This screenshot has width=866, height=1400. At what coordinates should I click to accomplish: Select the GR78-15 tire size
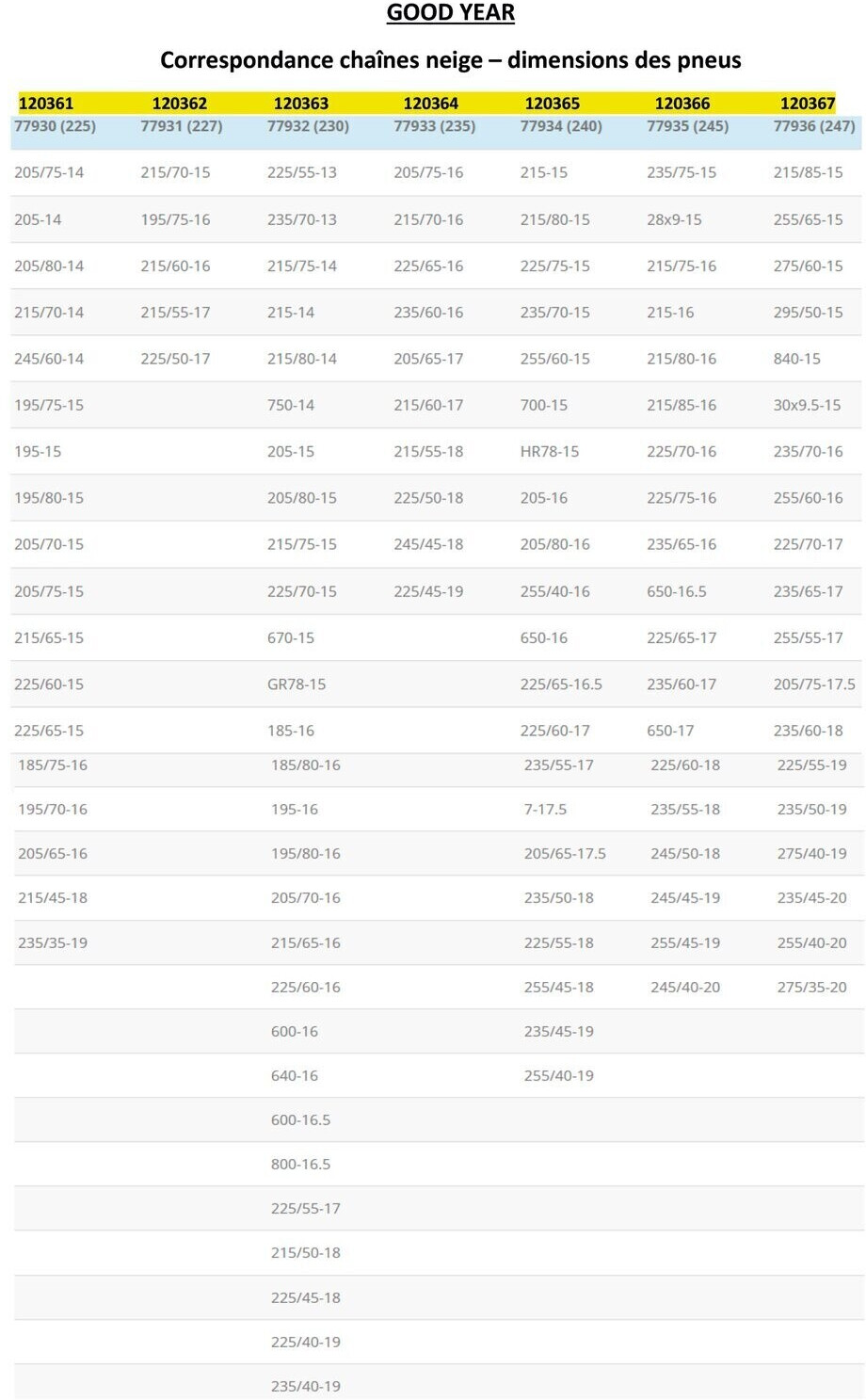[296, 684]
